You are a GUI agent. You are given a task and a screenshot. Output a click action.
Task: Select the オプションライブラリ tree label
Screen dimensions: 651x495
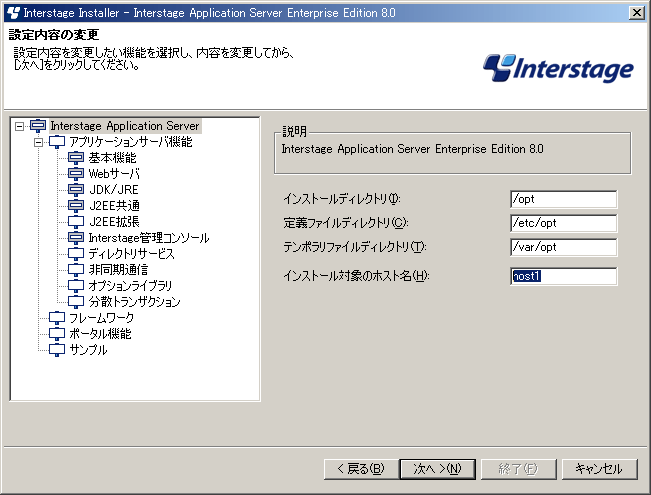(130, 286)
